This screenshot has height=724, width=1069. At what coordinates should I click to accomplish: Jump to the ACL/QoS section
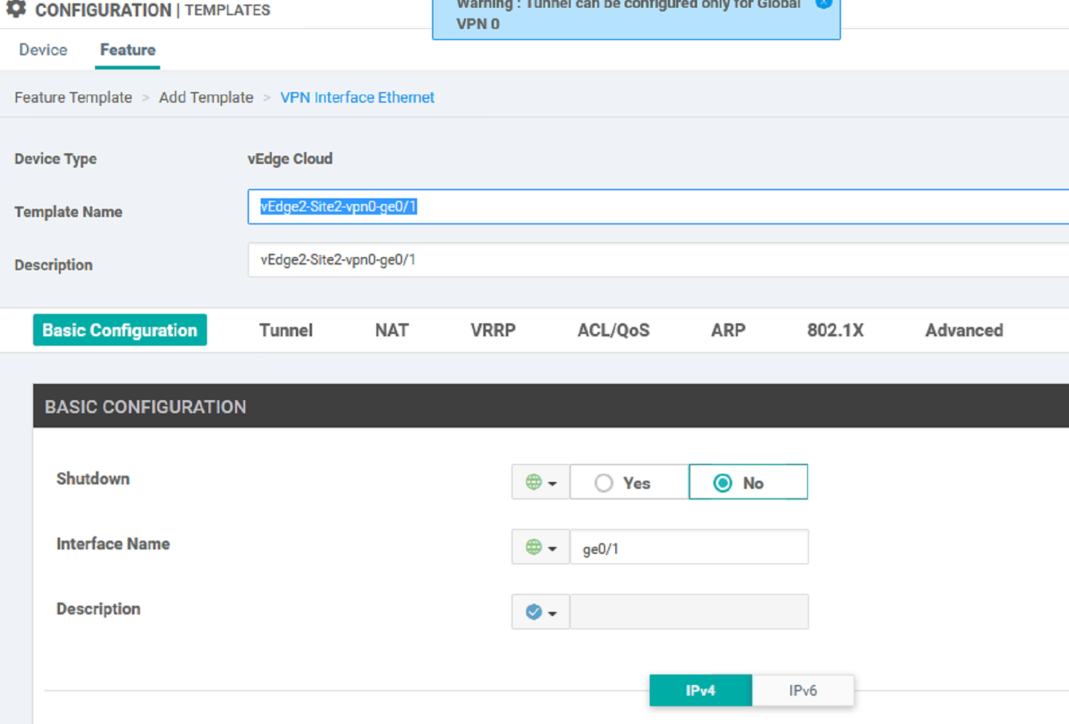(614, 331)
